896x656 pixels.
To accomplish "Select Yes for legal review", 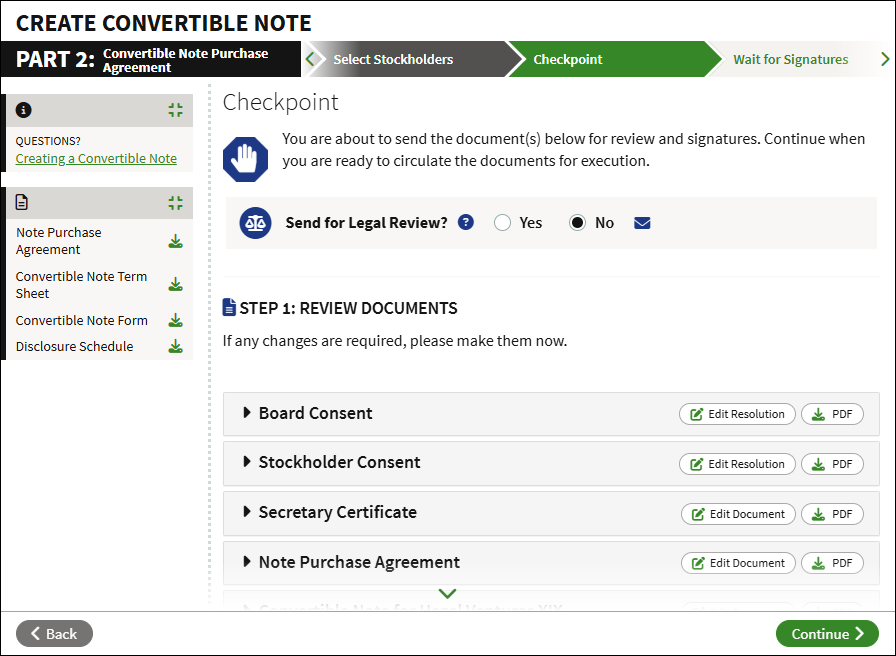I will click(x=502, y=223).
